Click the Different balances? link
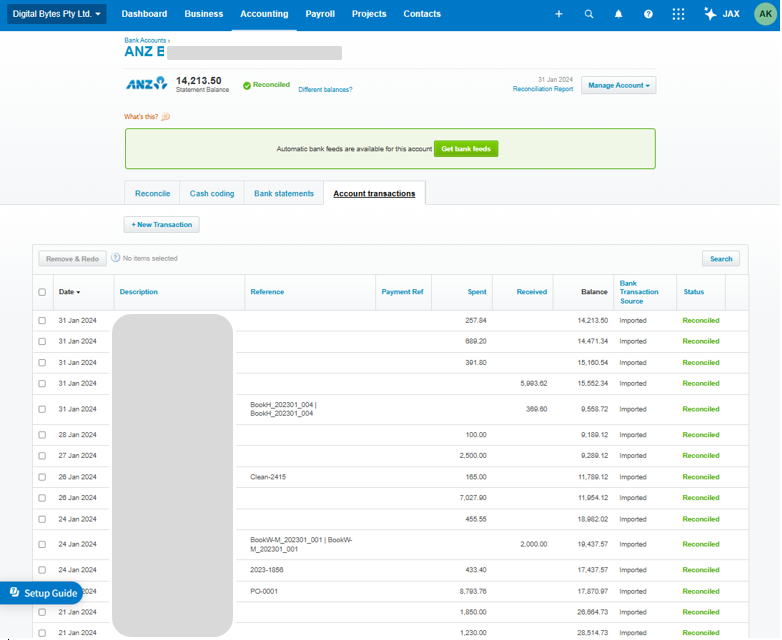Viewport: 782px width, 640px height. [x=325, y=90]
